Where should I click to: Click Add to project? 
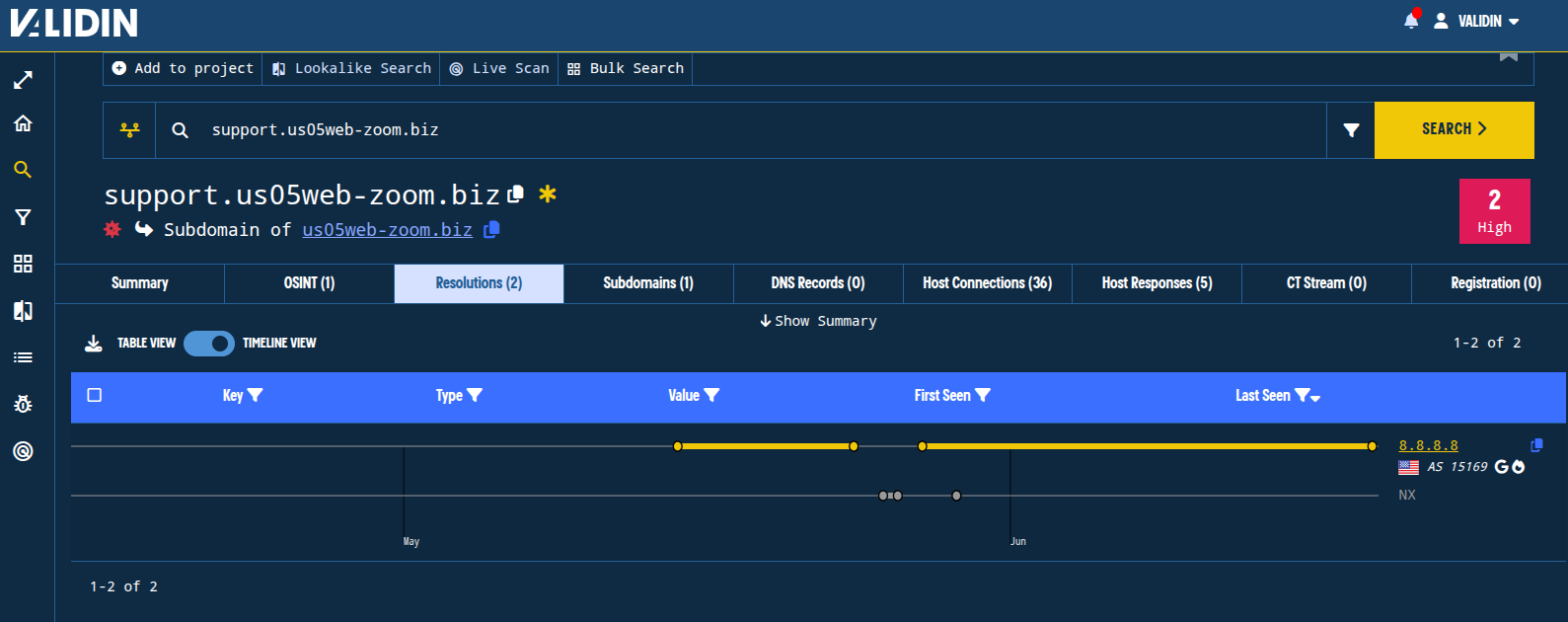click(183, 68)
